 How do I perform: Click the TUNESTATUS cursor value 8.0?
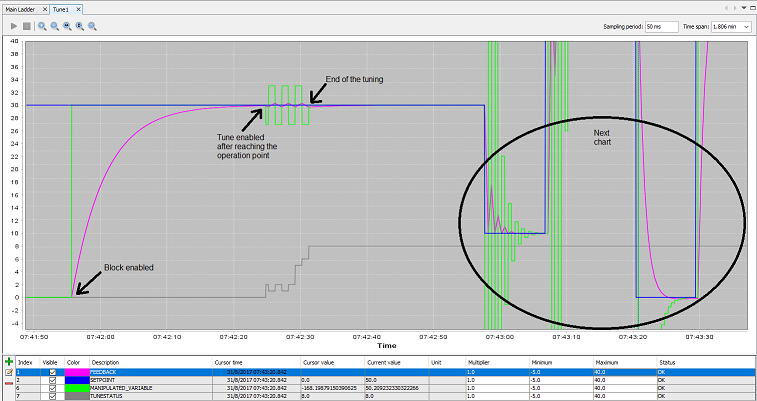coord(333,396)
